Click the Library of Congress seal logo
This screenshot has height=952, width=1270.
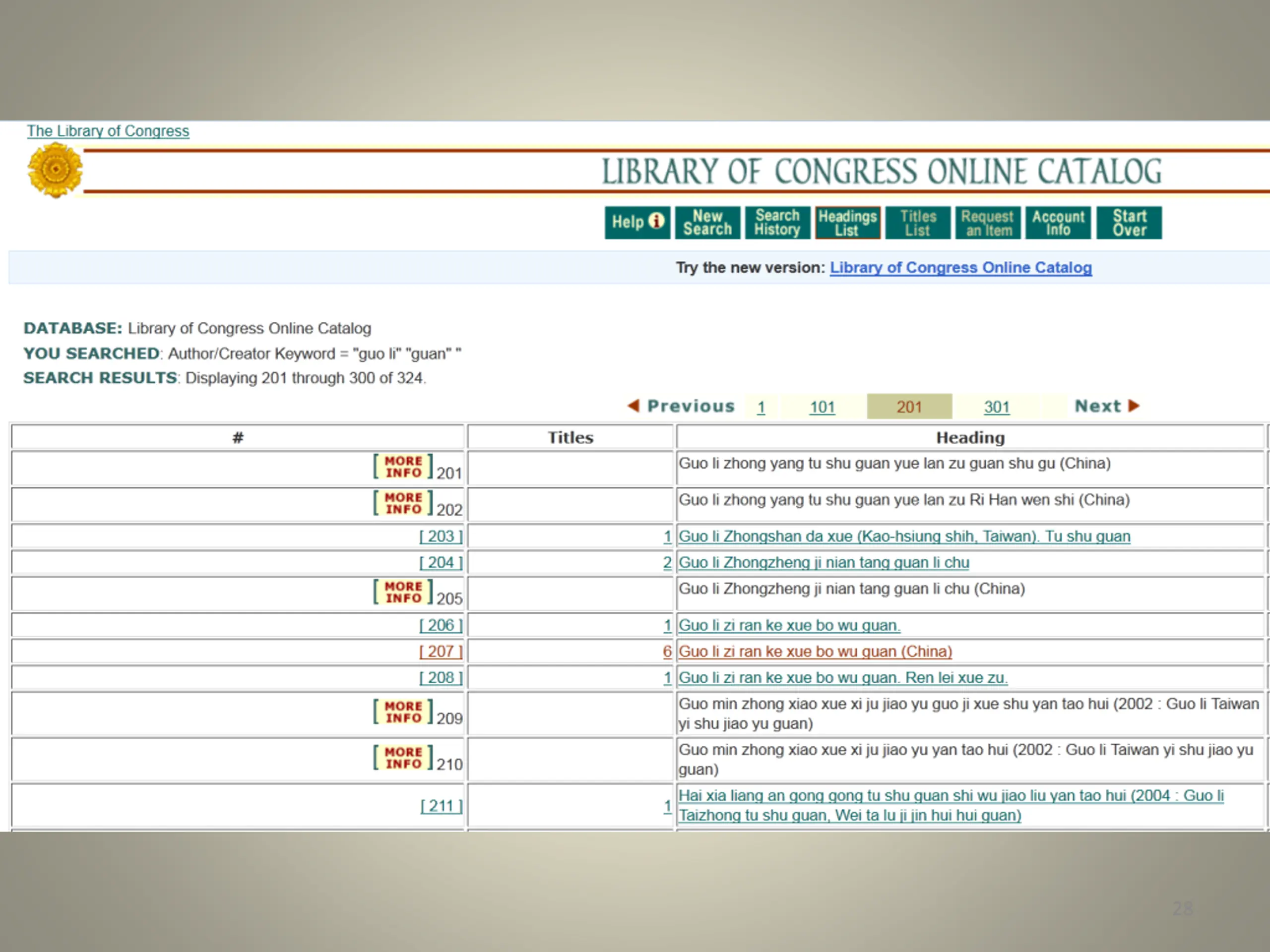[x=55, y=171]
